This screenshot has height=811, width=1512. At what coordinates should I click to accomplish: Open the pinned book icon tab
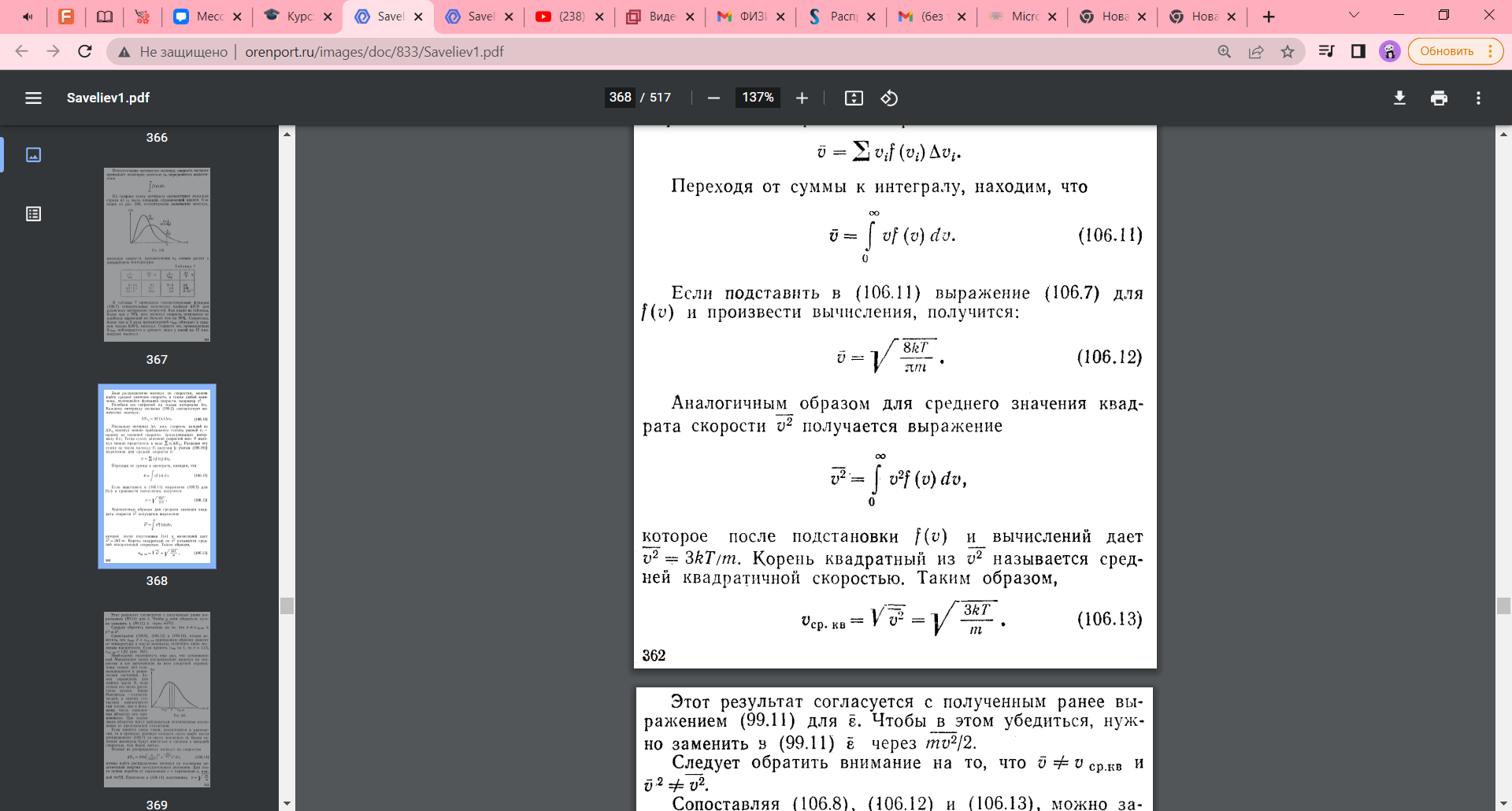(104, 17)
